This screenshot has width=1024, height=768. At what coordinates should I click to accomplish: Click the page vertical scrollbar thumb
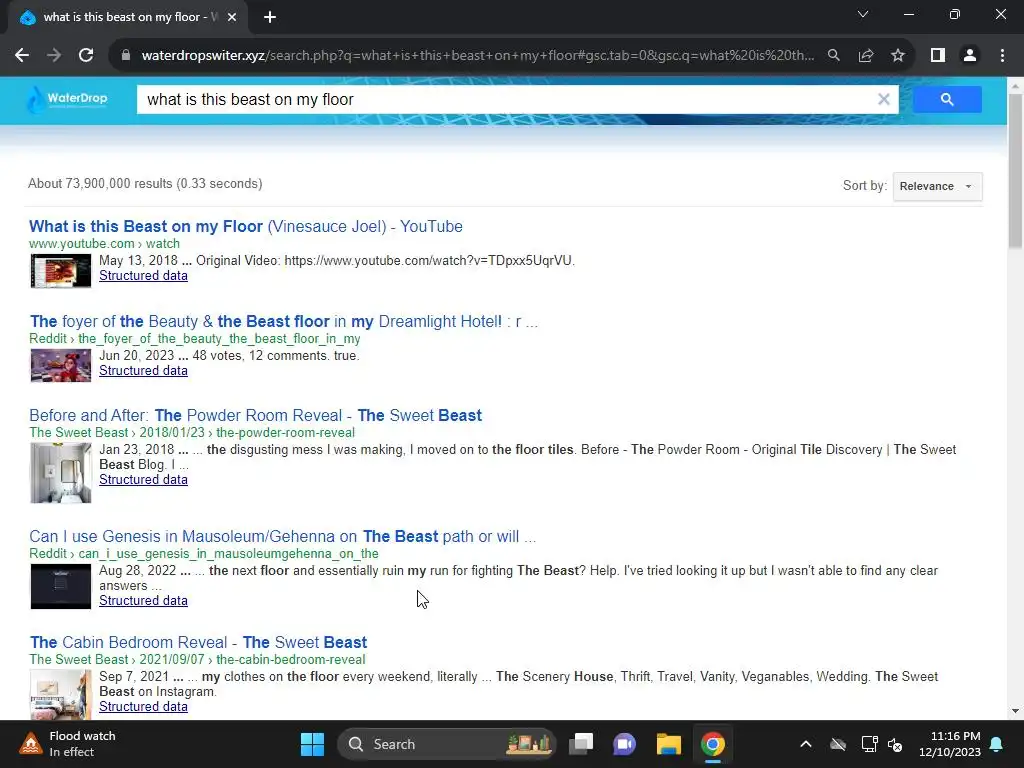point(1015,171)
